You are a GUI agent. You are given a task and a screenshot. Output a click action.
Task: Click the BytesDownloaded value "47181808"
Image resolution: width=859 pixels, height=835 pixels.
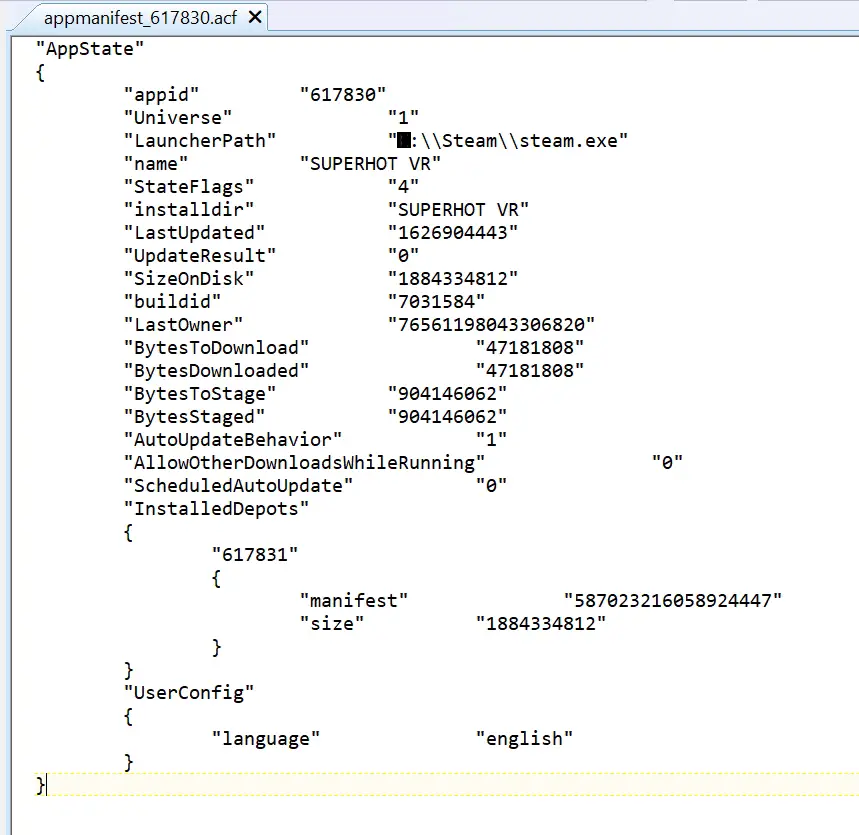pyautogui.click(x=530, y=371)
